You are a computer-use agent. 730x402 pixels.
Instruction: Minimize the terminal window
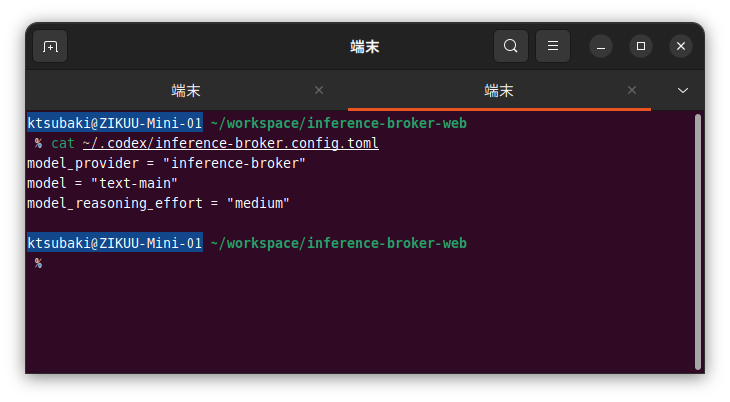(601, 46)
